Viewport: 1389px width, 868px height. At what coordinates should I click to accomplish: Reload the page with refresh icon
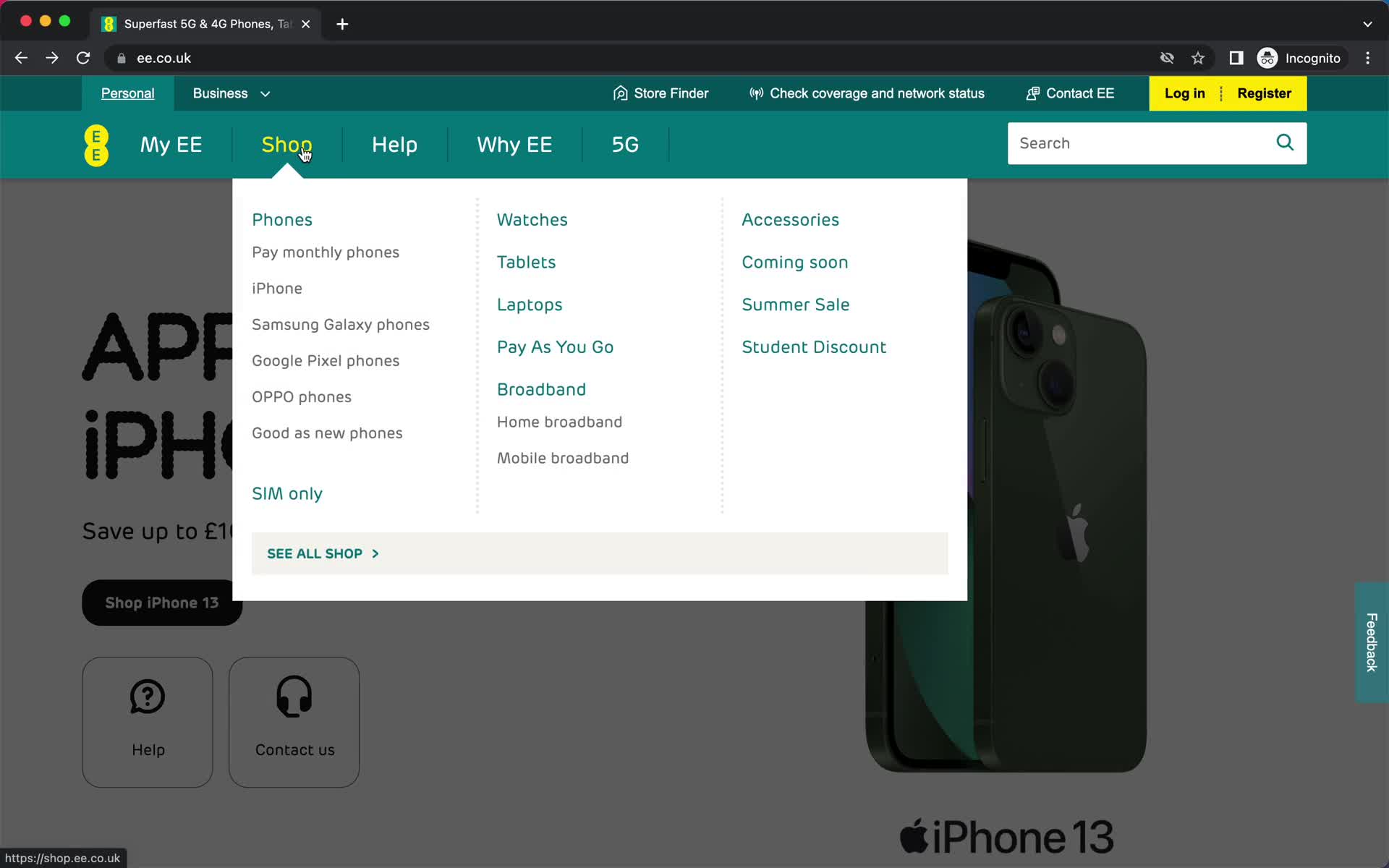(83, 58)
